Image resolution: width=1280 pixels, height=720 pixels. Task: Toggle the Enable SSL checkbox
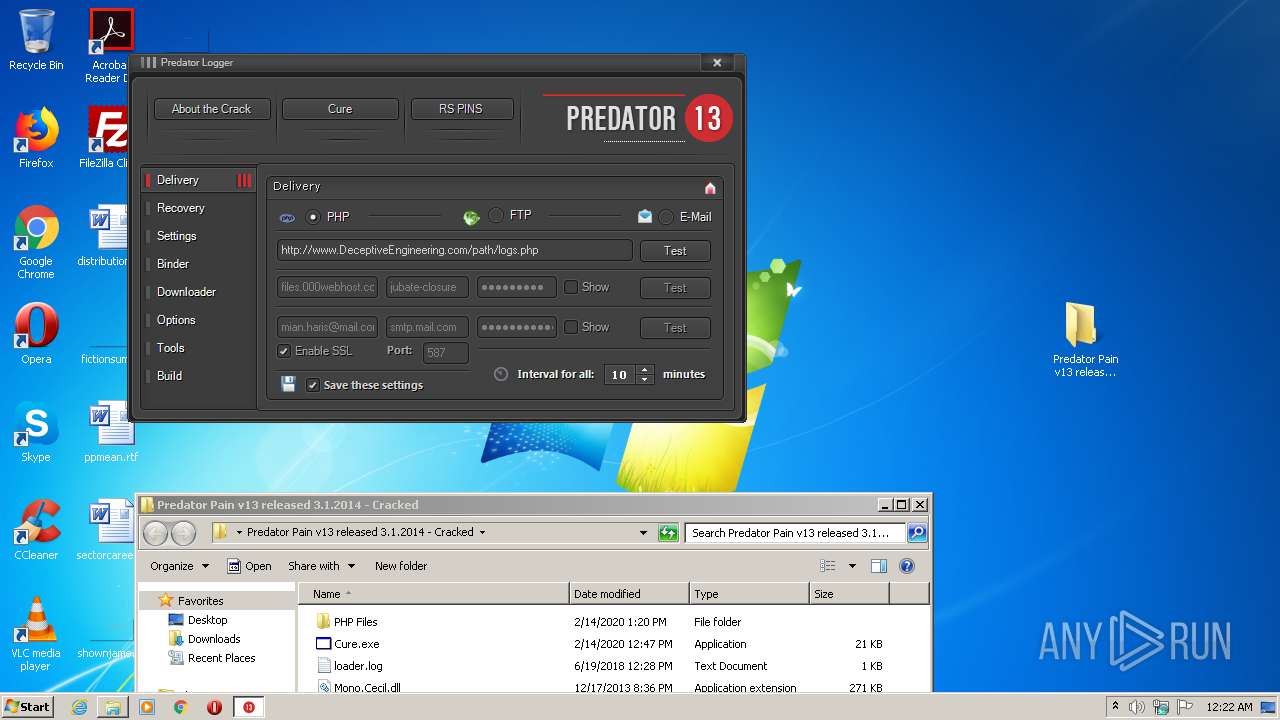284,351
